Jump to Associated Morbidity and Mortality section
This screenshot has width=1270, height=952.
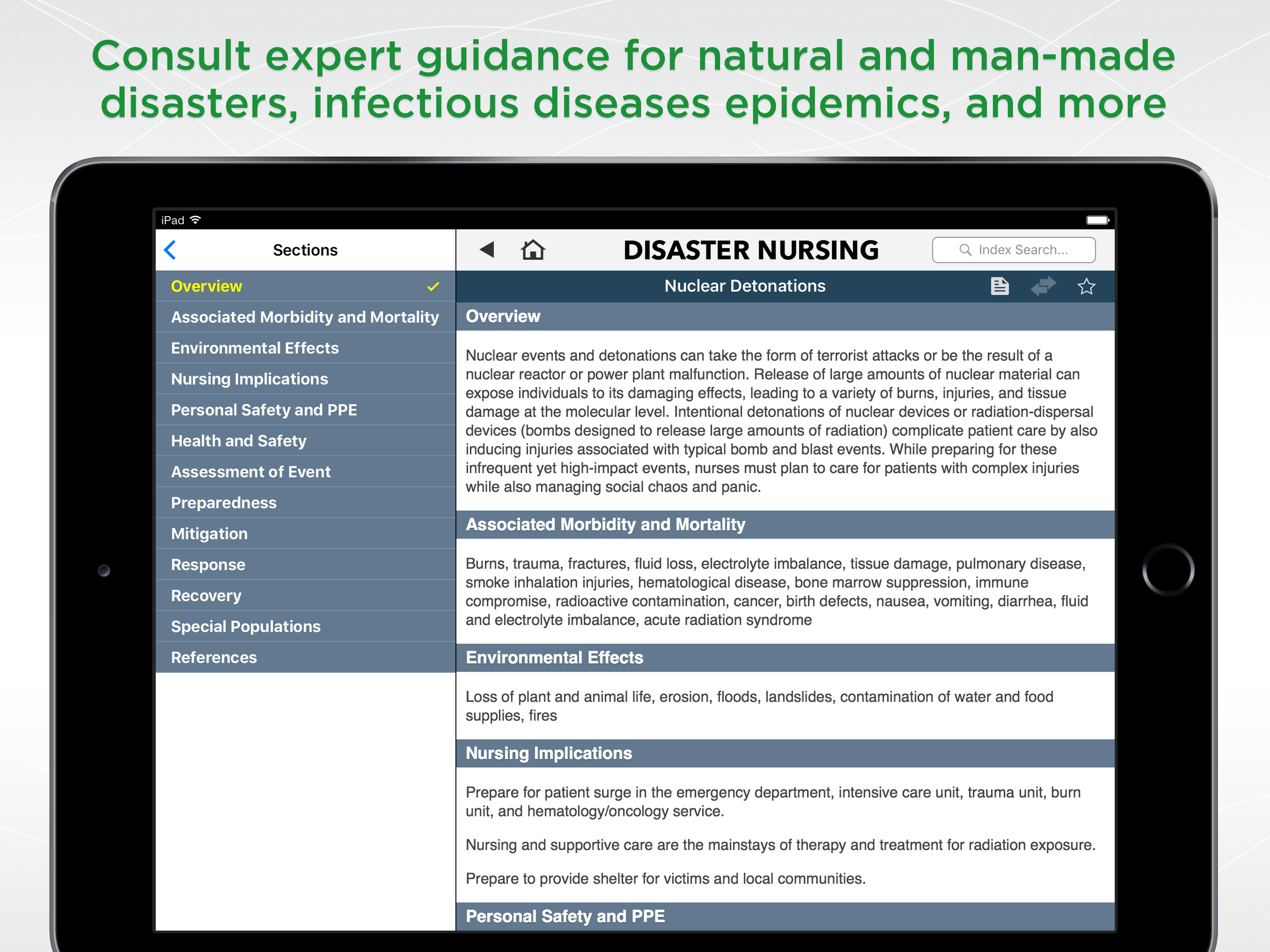coord(304,317)
